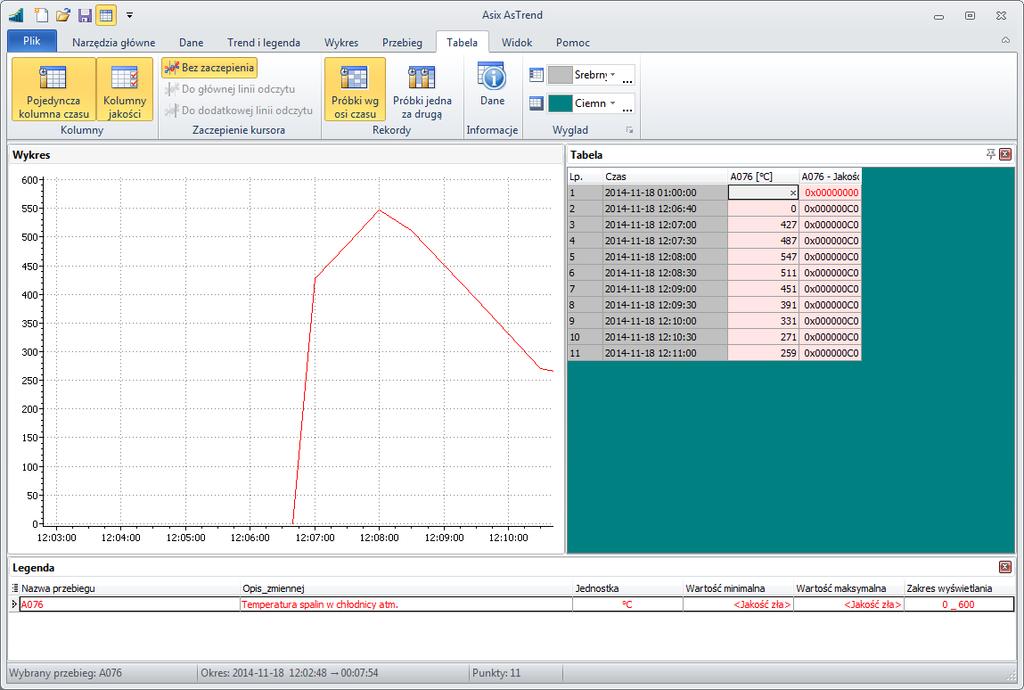This screenshot has height=690, width=1024.
Task: Select cell with time 2014-11-18 12:06:40
Action: pyautogui.click(x=665, y=209)
